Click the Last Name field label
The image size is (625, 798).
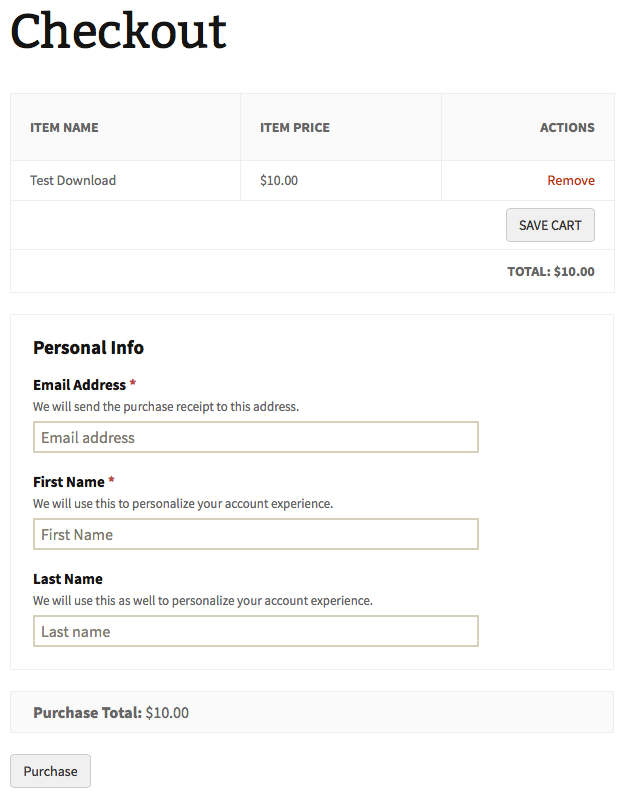tap(67, 579)
